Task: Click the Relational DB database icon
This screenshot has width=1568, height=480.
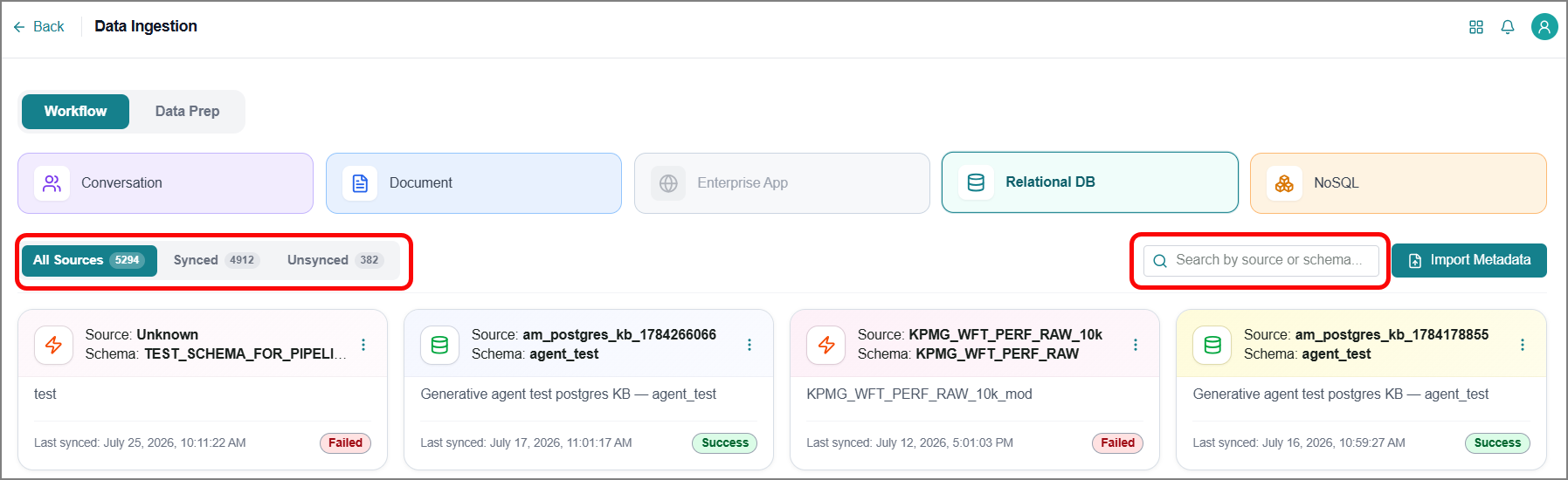Action: (977, 182)
